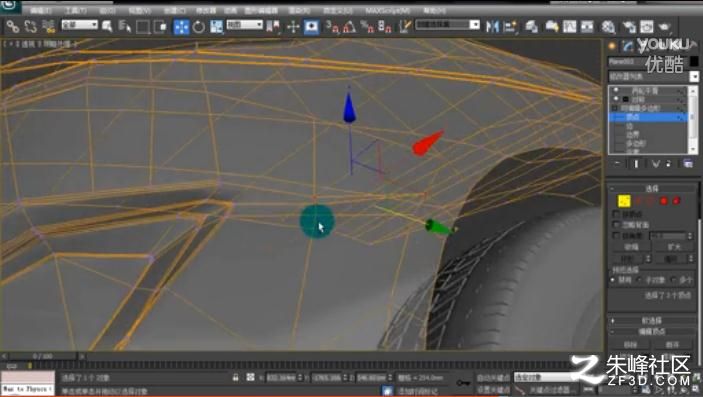Open the MAXScript menu
The width and height of the screenshot is (703, 397).
click(388, 10)
